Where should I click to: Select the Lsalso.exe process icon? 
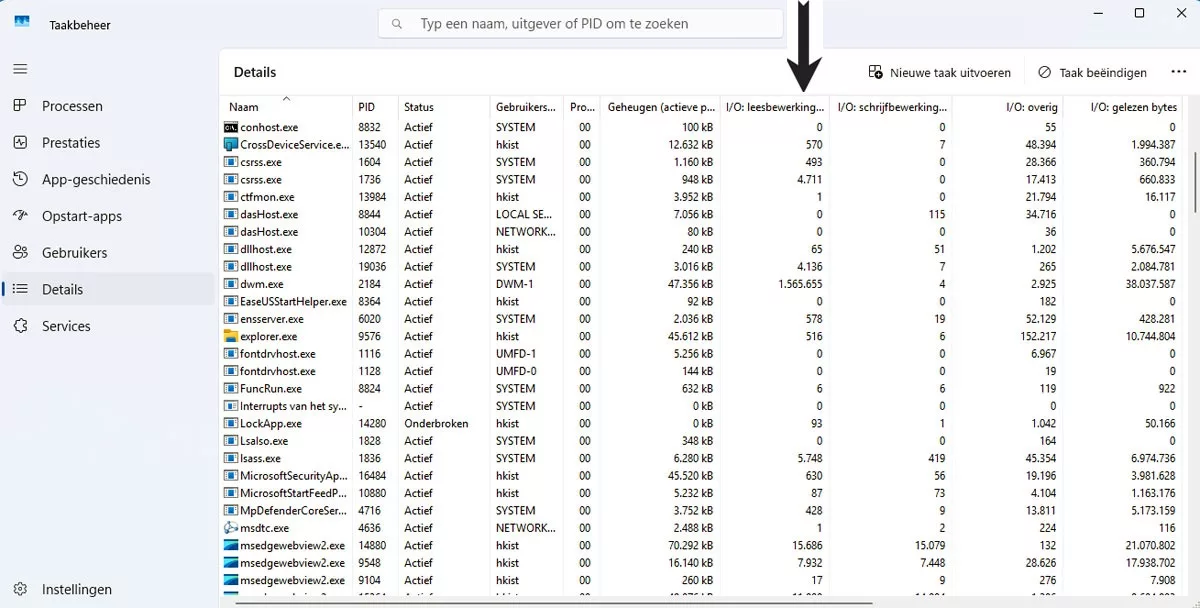click(x=231, y=440)
